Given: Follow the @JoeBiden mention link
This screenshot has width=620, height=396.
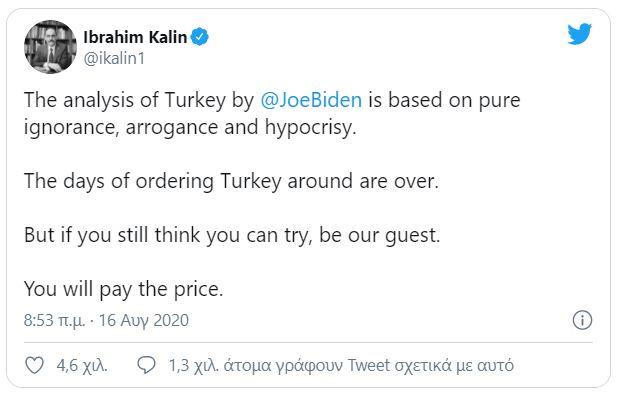Looking at the screenshot, I should tap(311, 100).
